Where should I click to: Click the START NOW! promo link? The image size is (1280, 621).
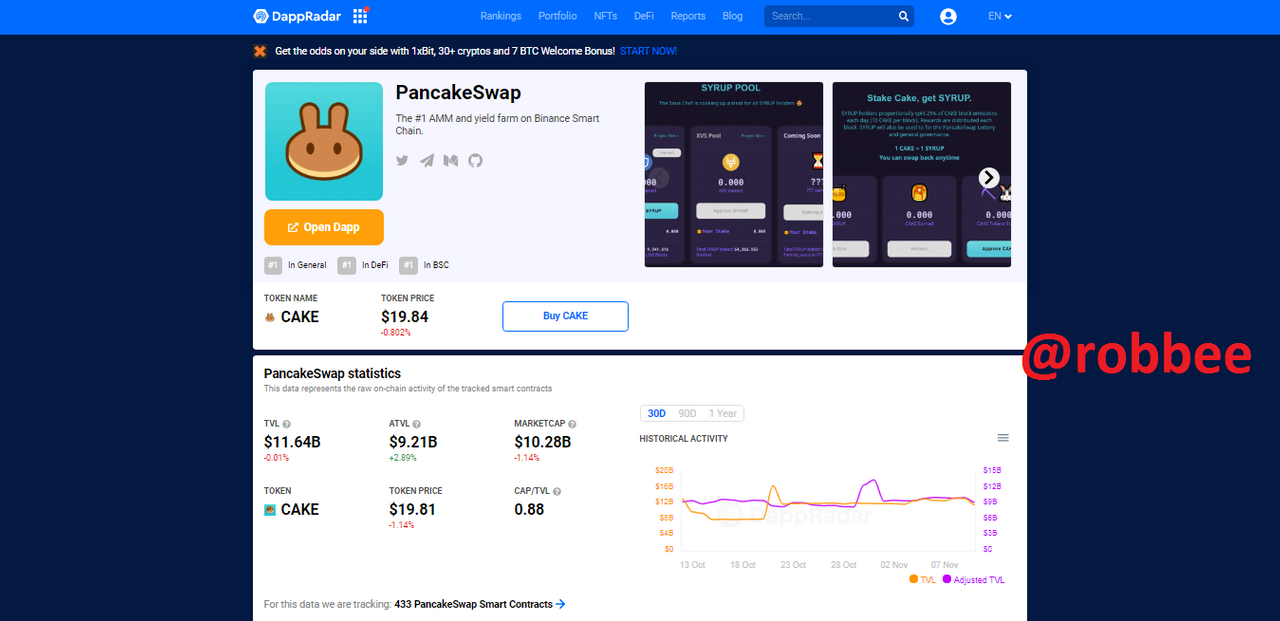click(648, 51)
